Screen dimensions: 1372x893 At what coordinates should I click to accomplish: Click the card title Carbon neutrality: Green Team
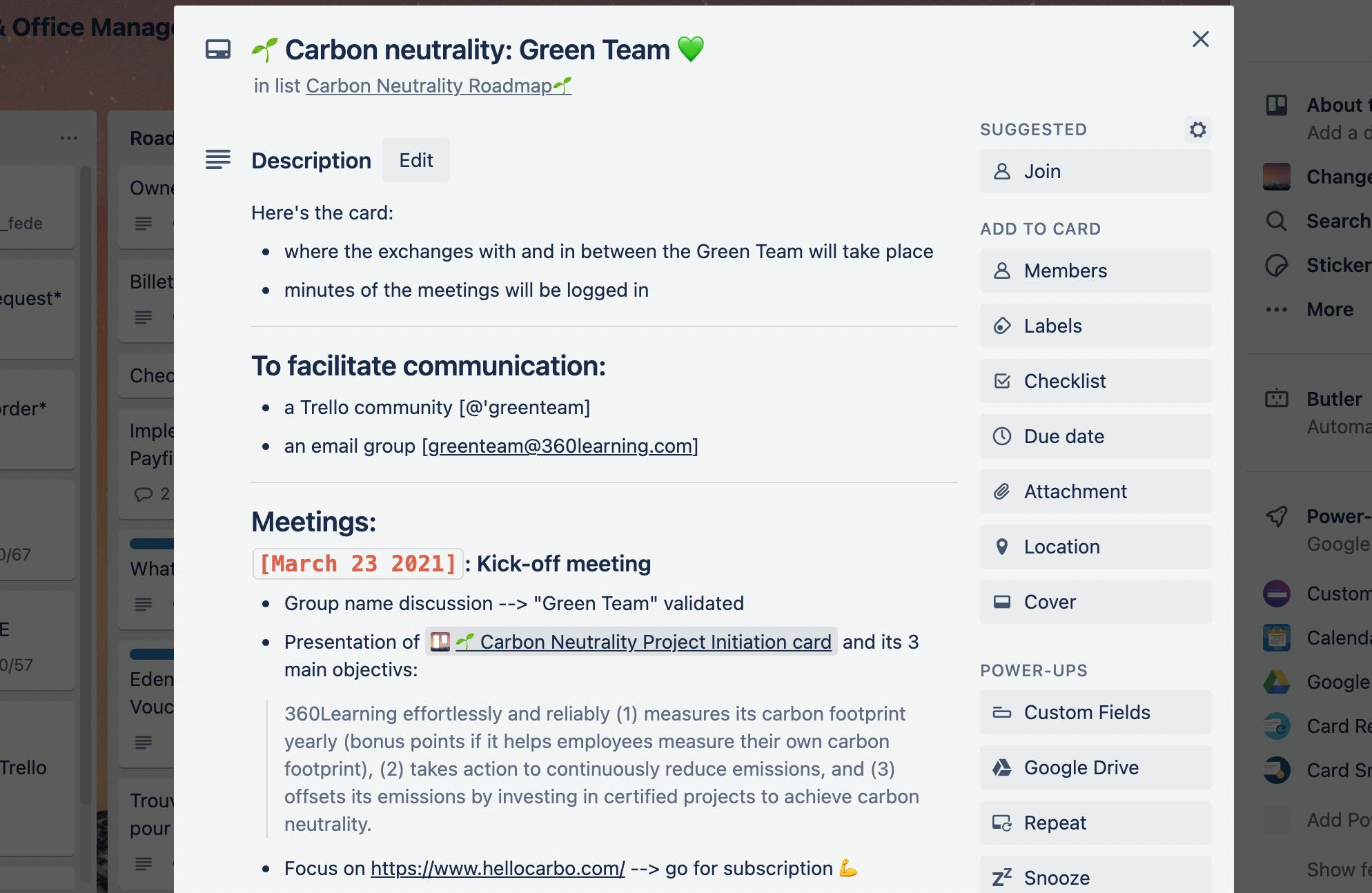pos(477,50)
